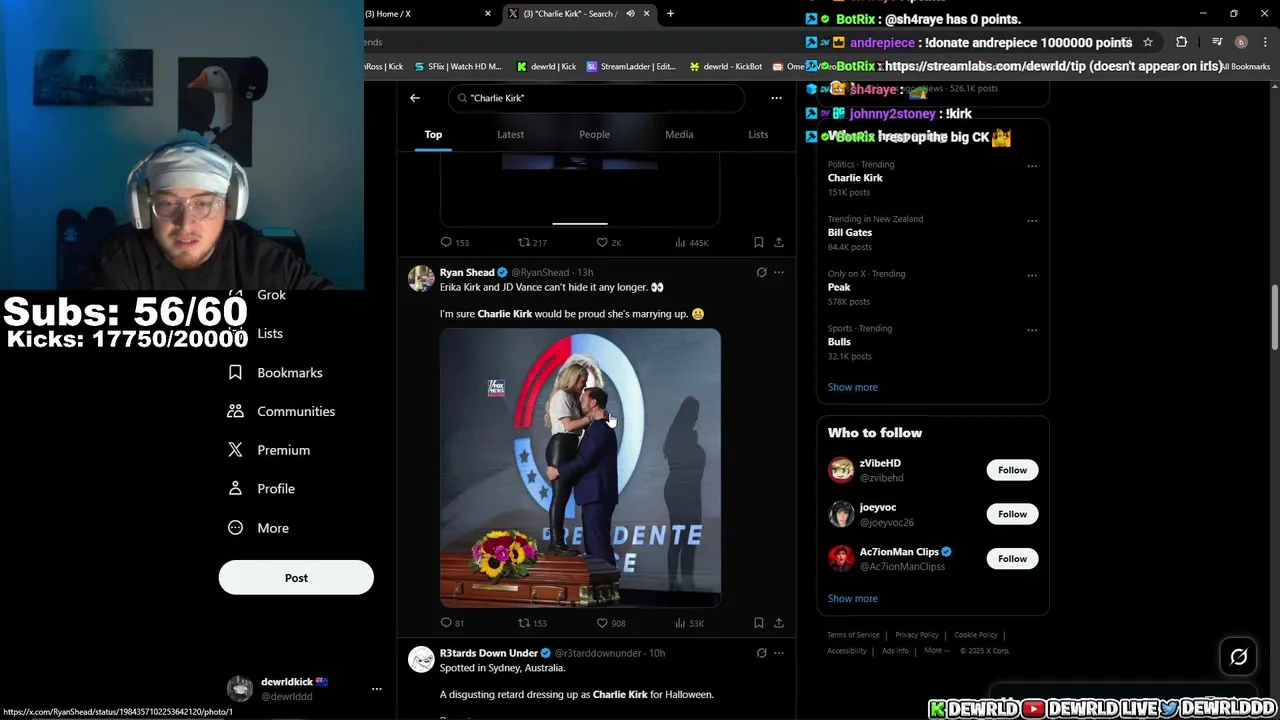Open Profile in the sidebar
Viewport: 1280px width, 720px height.
(262, 489)
